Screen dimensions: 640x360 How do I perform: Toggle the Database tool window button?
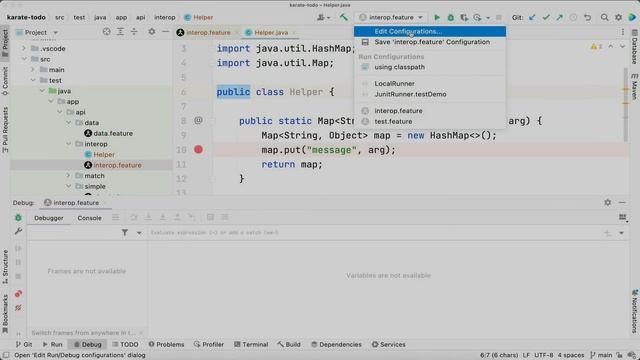pyautogui.click(x=635, y=47)
